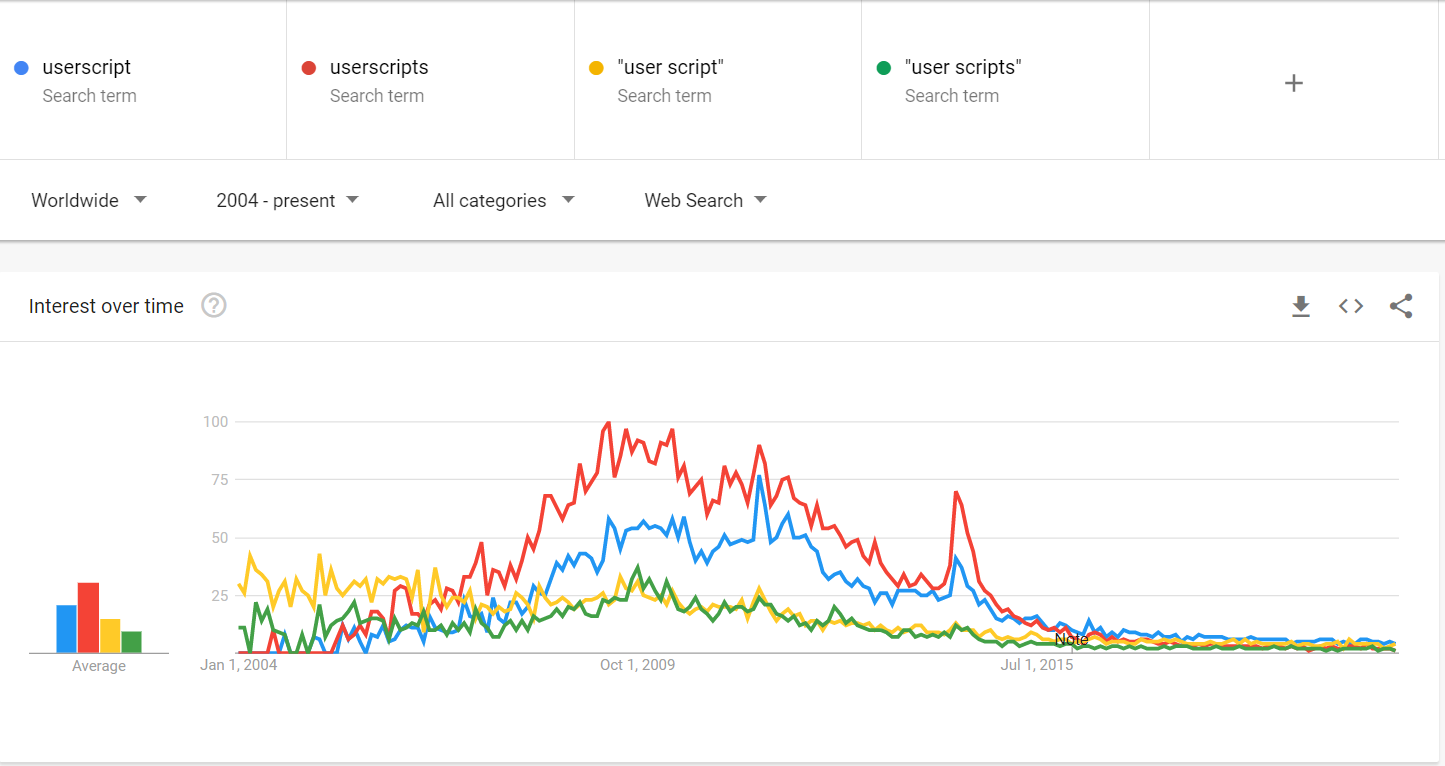
Task: Click the share icon on chart
Action: 1401,306
